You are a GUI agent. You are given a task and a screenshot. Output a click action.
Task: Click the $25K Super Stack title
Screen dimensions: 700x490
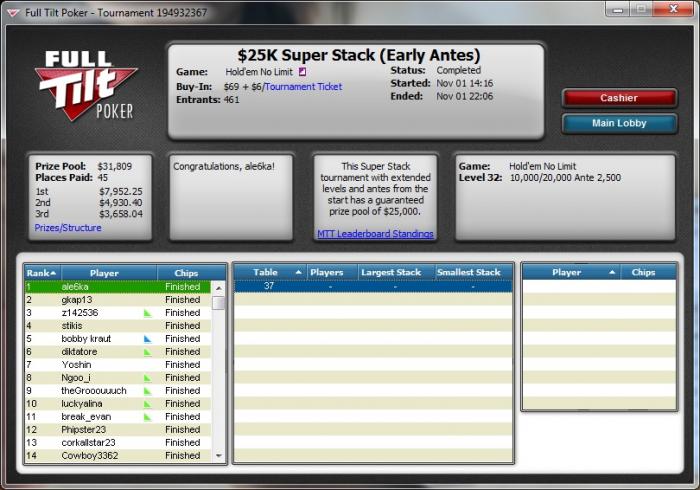pyautogui.click(x=358, y=55)
